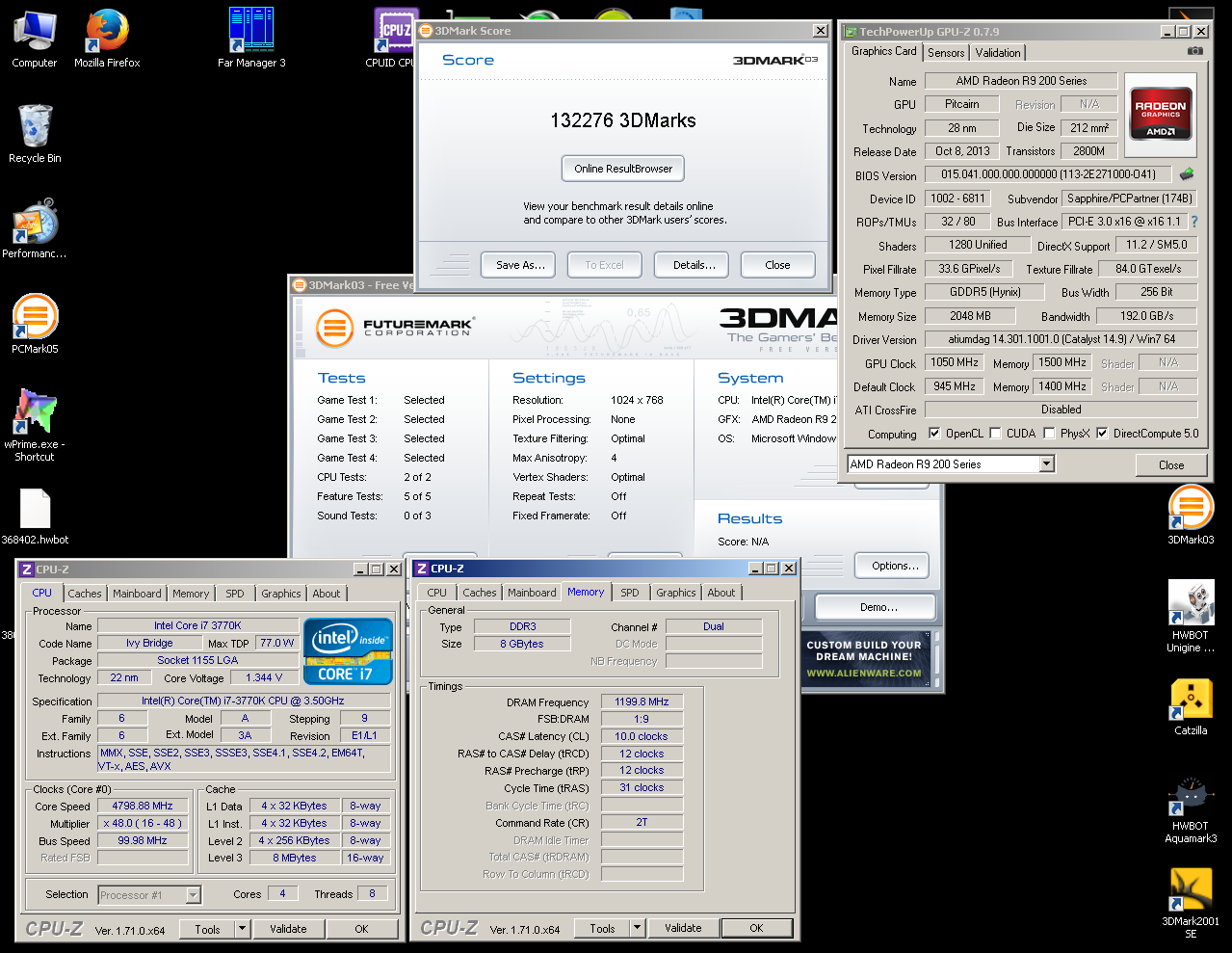Click Save As... in Score window
This screenshot has height=953, width=1232.
coord(520,265)
